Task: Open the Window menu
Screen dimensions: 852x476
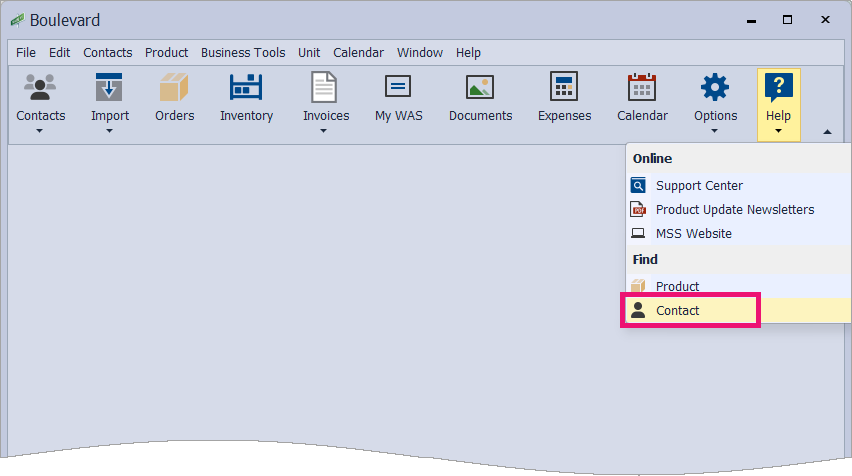Action: [x=419, y=53]
